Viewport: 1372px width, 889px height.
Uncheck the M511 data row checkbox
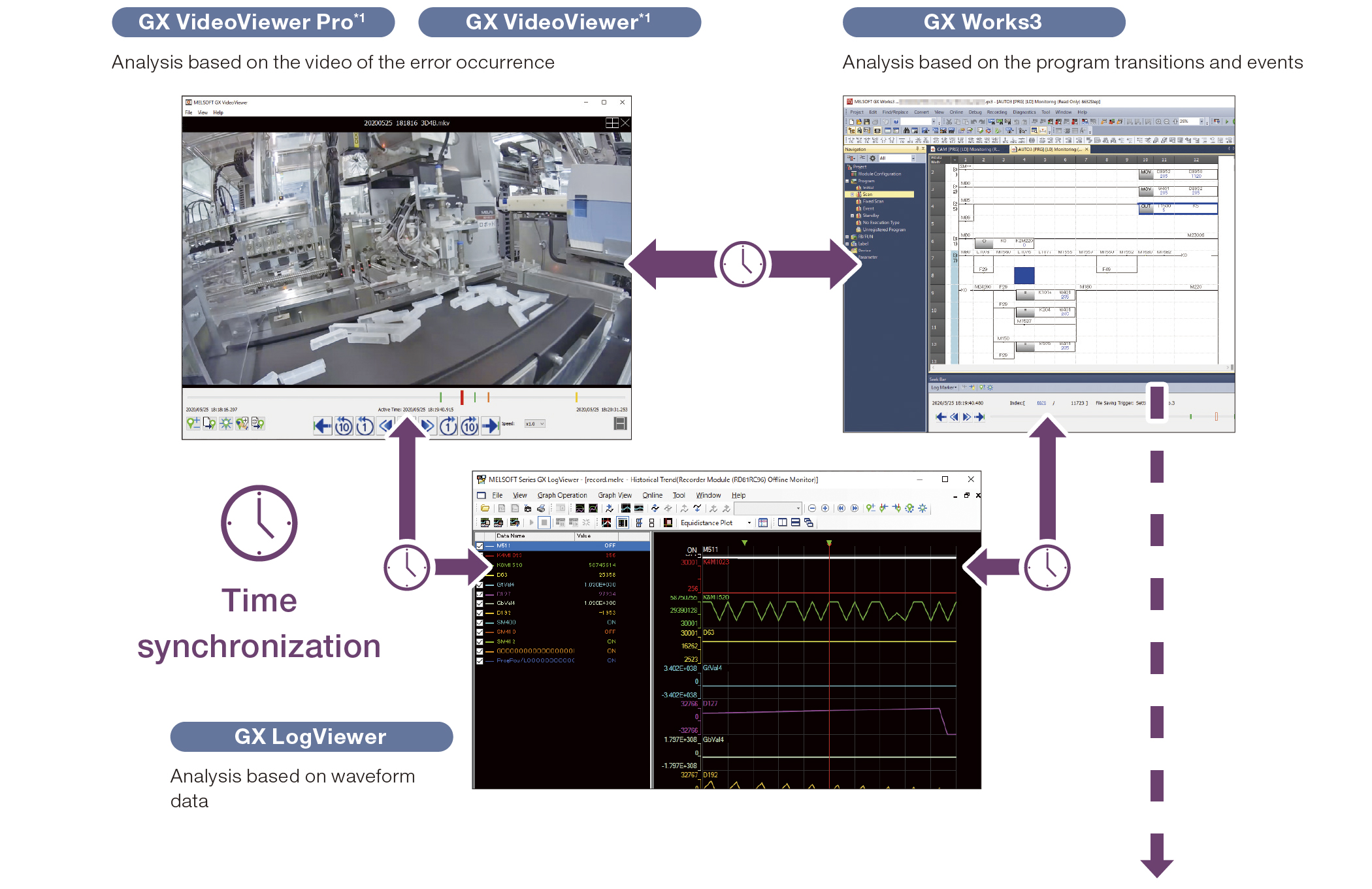[480, 546]
